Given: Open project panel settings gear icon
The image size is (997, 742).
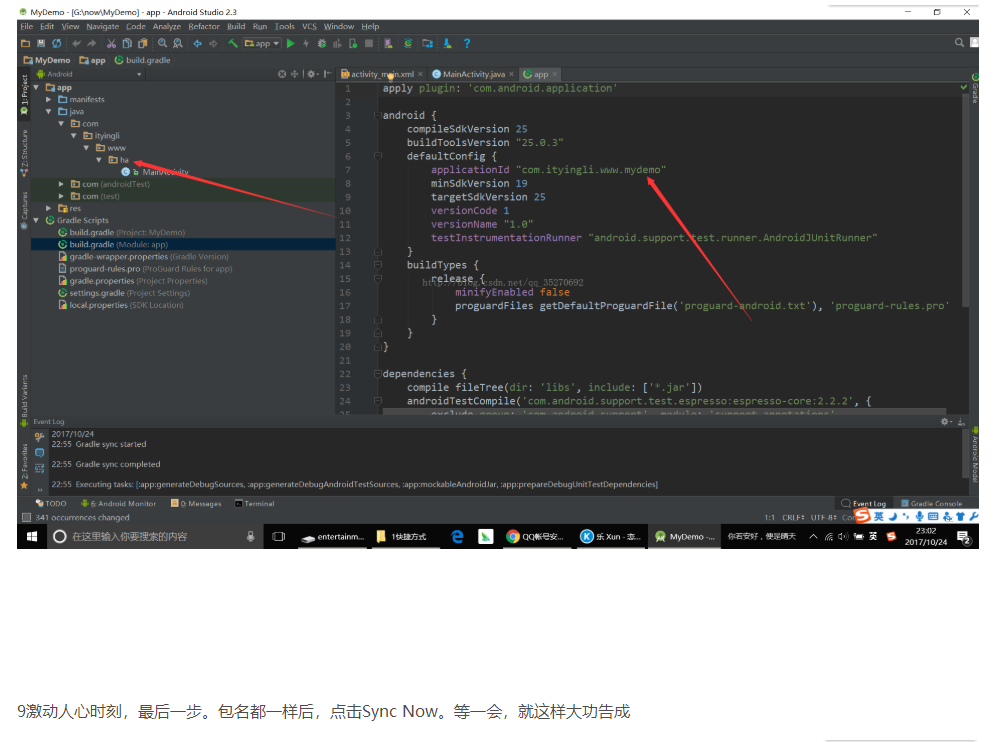Looking at the screenshot, I should (312, 74).
